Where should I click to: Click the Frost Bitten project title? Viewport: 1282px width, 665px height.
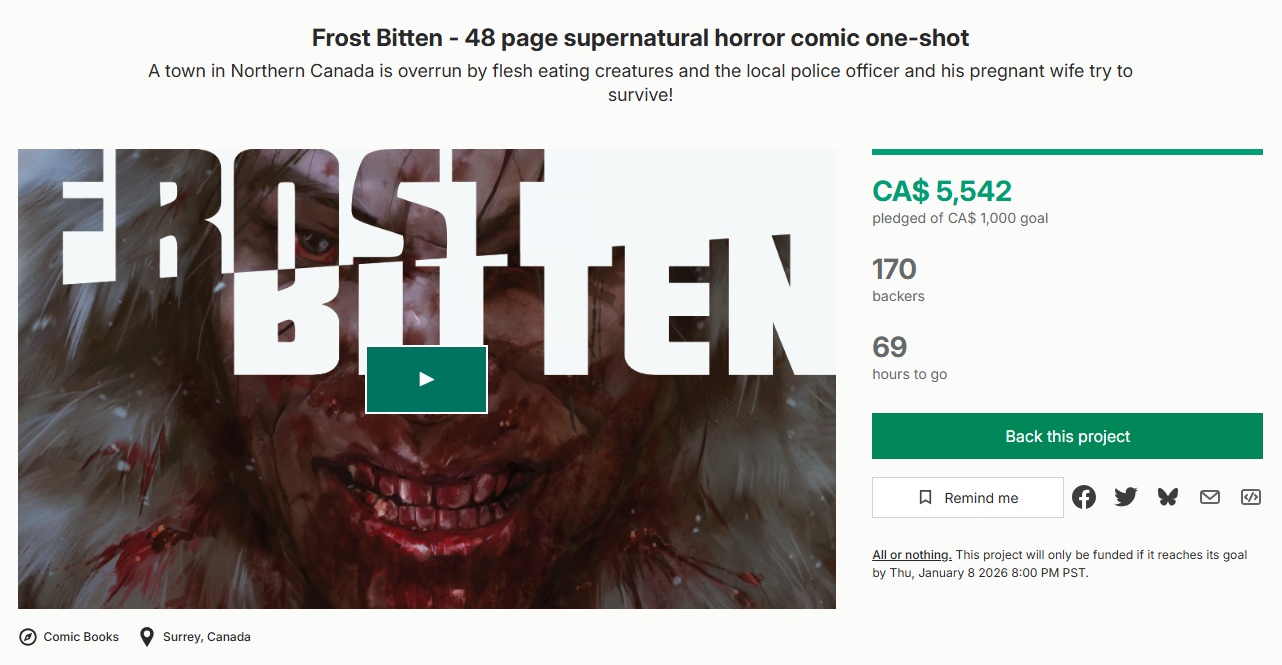click(x=640, y=39)
